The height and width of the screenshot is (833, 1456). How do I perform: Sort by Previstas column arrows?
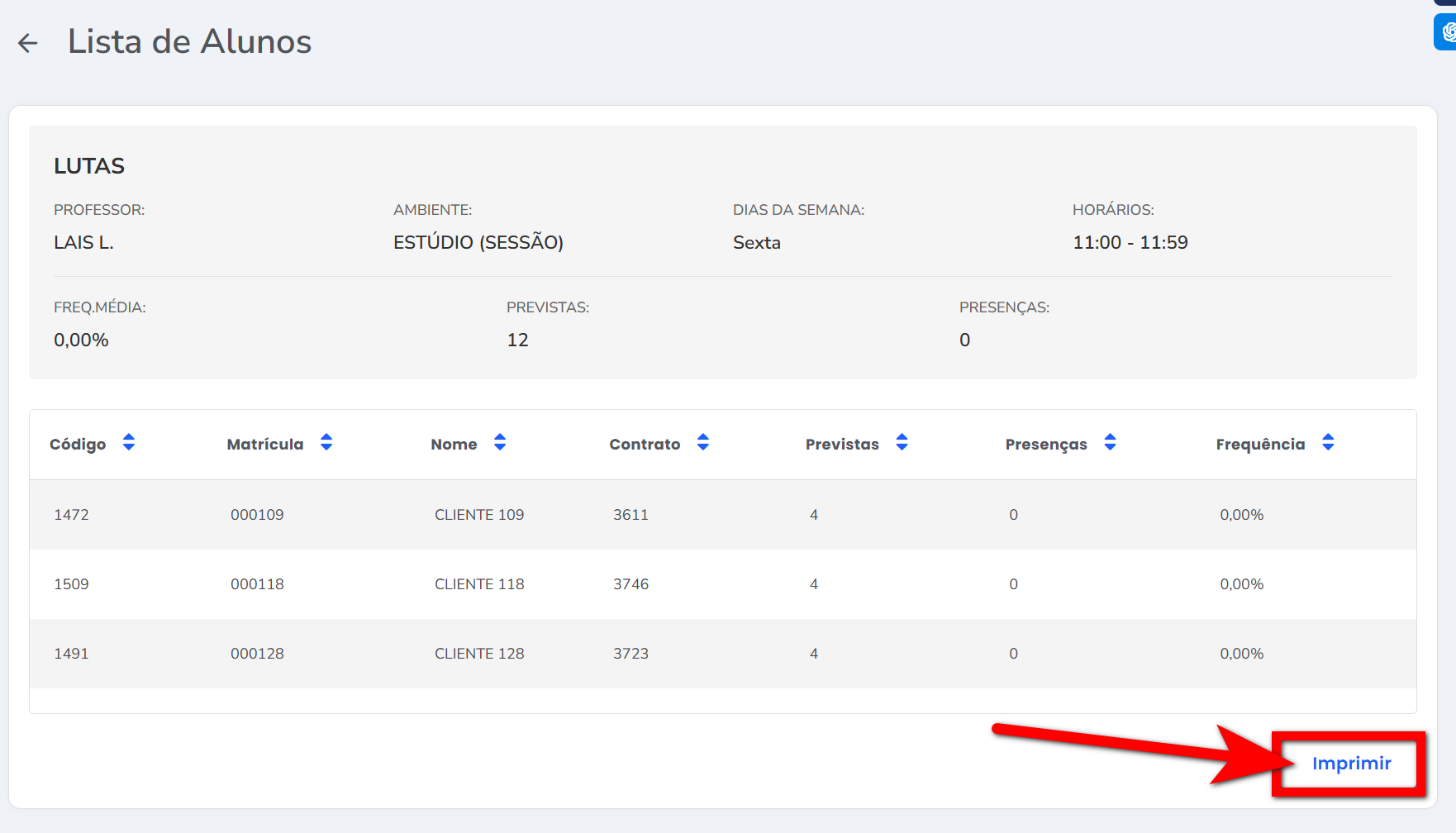click(x=902, y=443)
